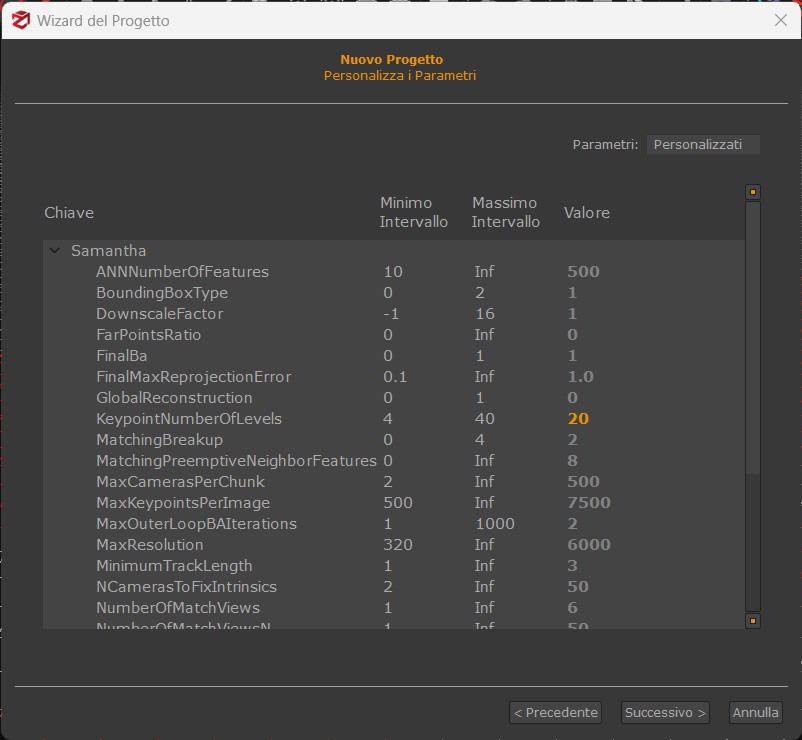Click the parameter list vertical scrollbar thumb
This screenshot has width=802, height=740.
tap(752, 338)
